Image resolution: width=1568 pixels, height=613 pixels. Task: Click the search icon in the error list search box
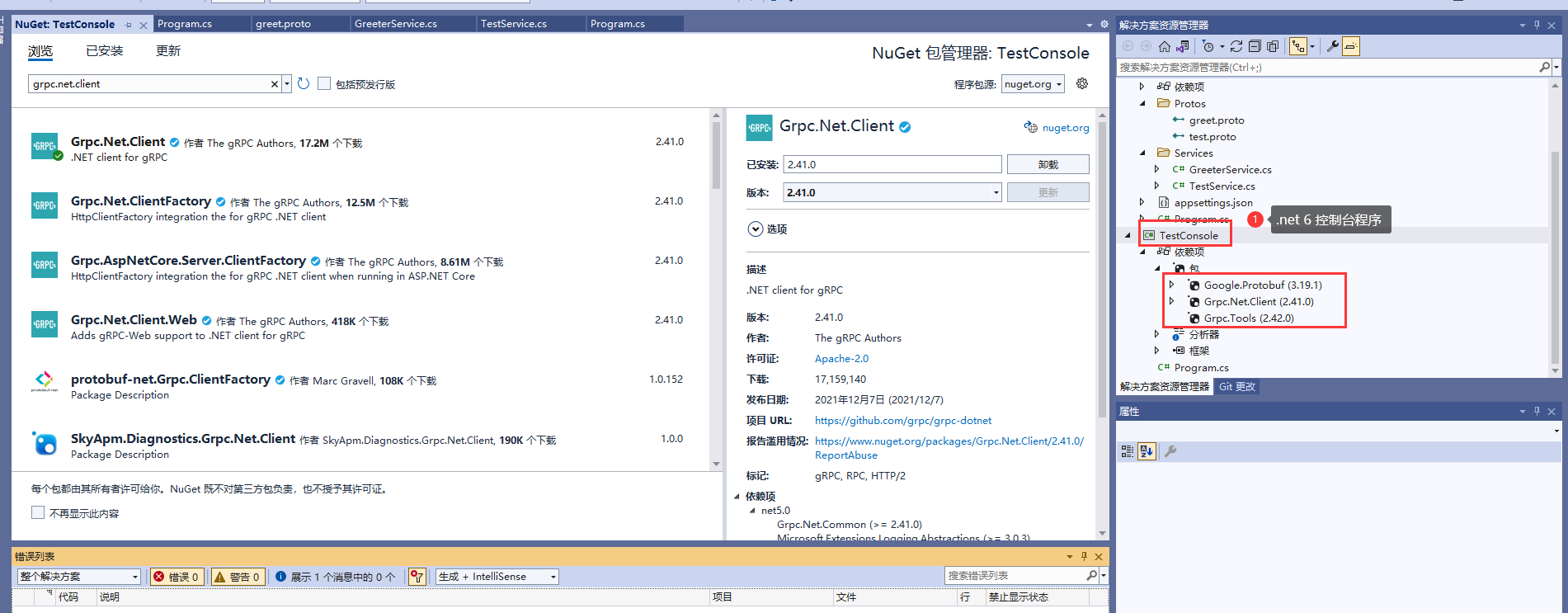[1091, 575]
